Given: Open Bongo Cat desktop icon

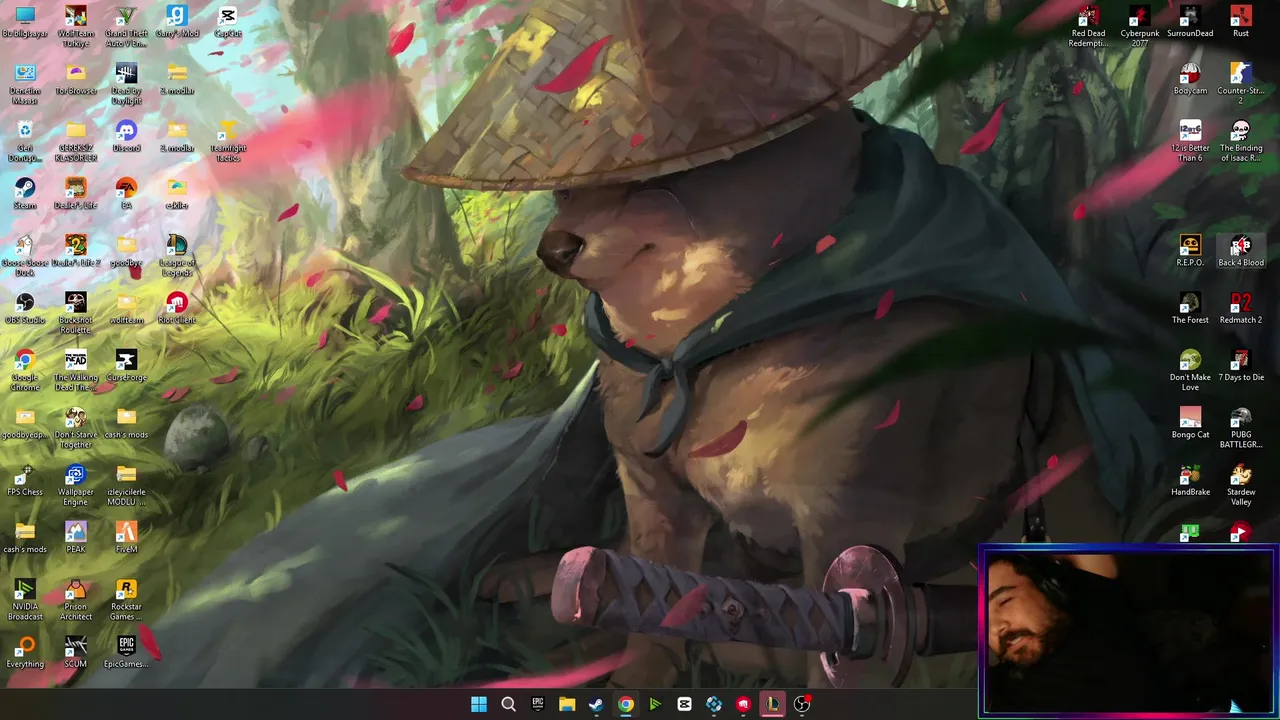Looking at the screenshot, I should click(x=1190, y=424).
